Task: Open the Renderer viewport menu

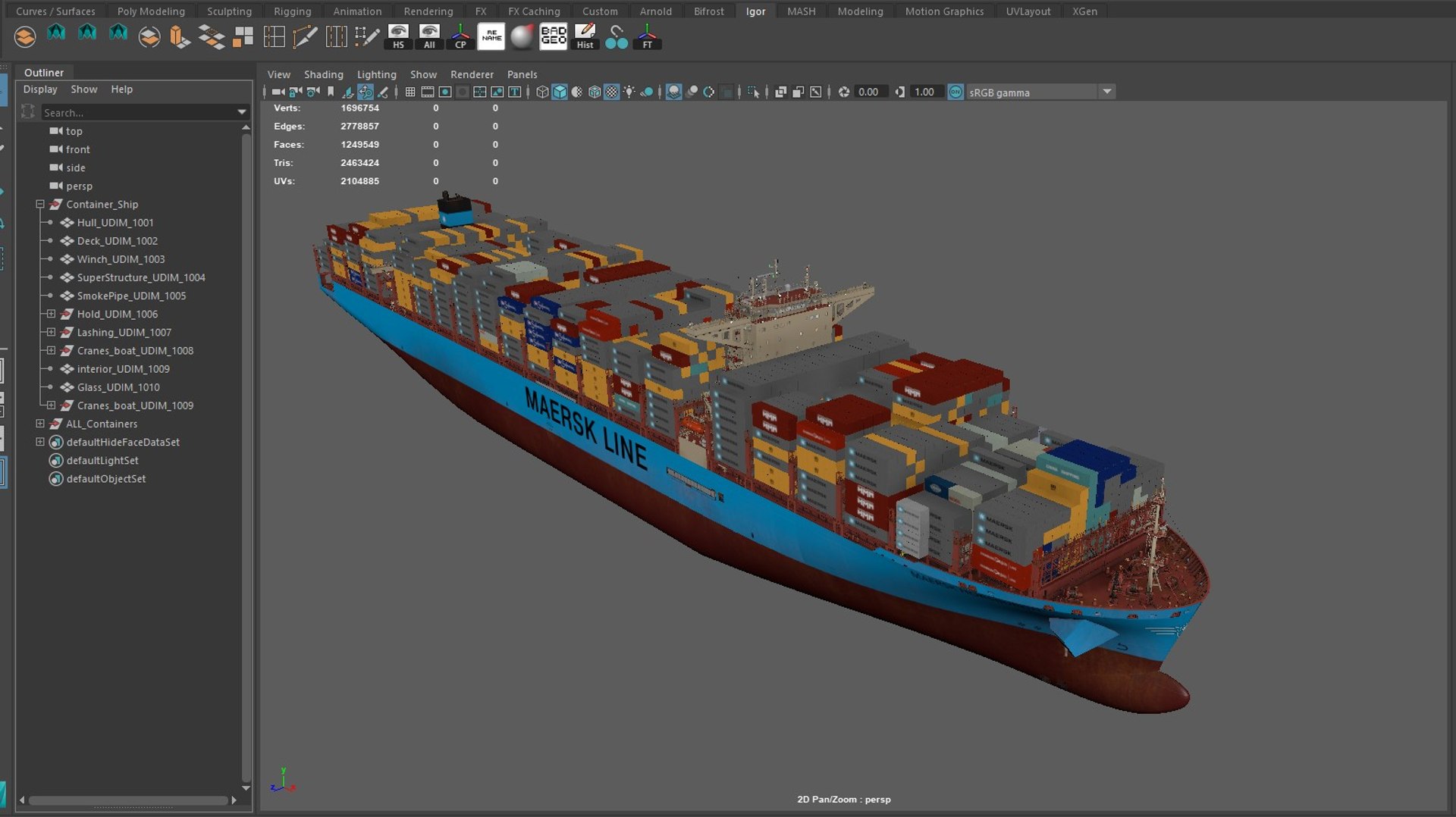Action: coord(472,74)
